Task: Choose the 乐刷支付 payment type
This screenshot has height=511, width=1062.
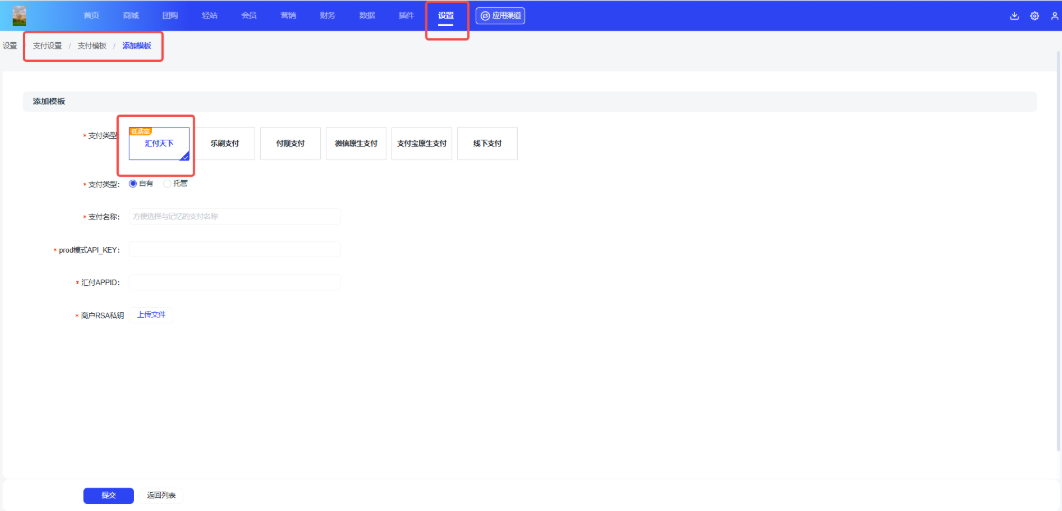Action: click(x=225, y=144)
